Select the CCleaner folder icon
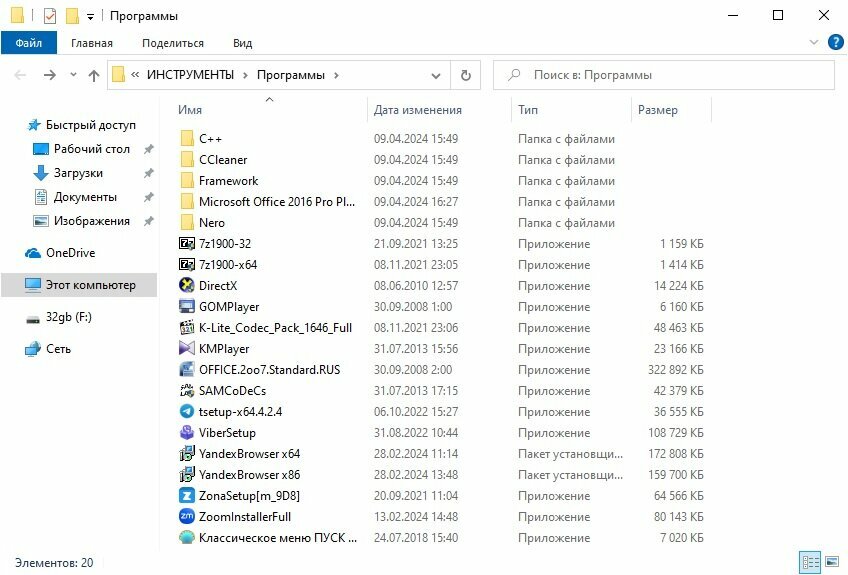848x575 pixels. (187, 160)
